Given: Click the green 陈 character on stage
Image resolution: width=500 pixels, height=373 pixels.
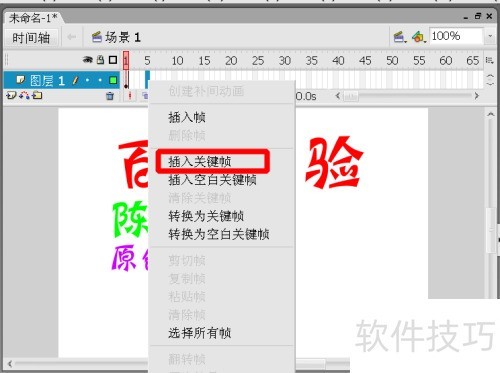Looking at the screenshot, I should [130, 219].
